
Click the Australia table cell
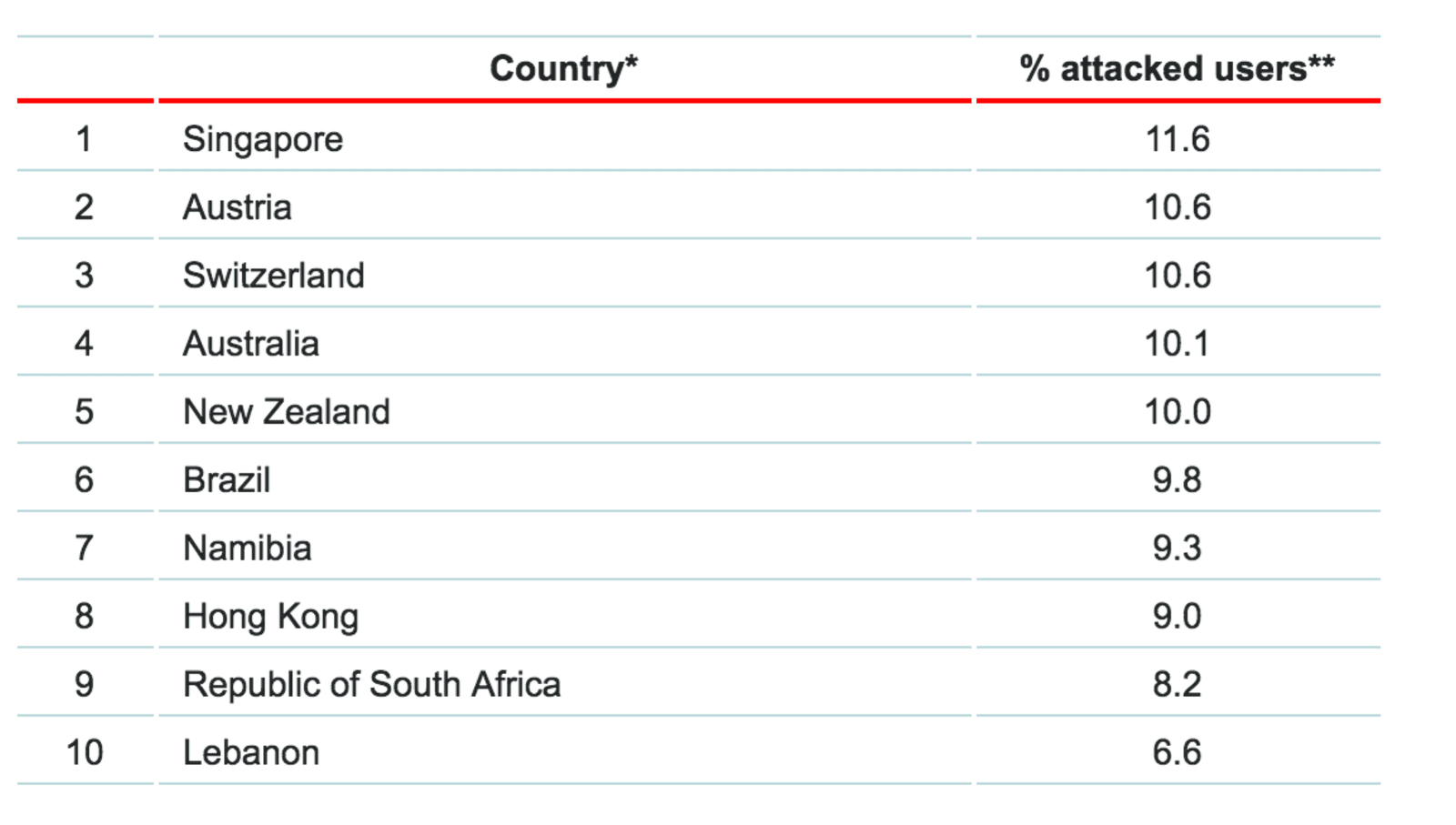(251, 344)
